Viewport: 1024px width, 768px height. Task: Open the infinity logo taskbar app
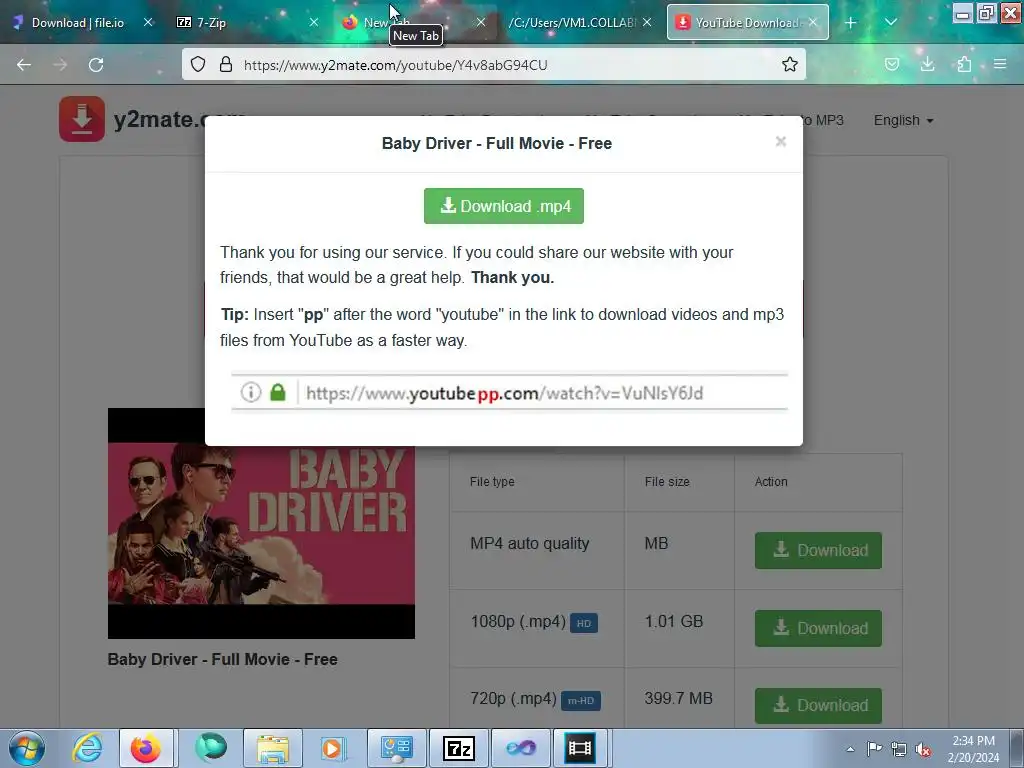520,748
